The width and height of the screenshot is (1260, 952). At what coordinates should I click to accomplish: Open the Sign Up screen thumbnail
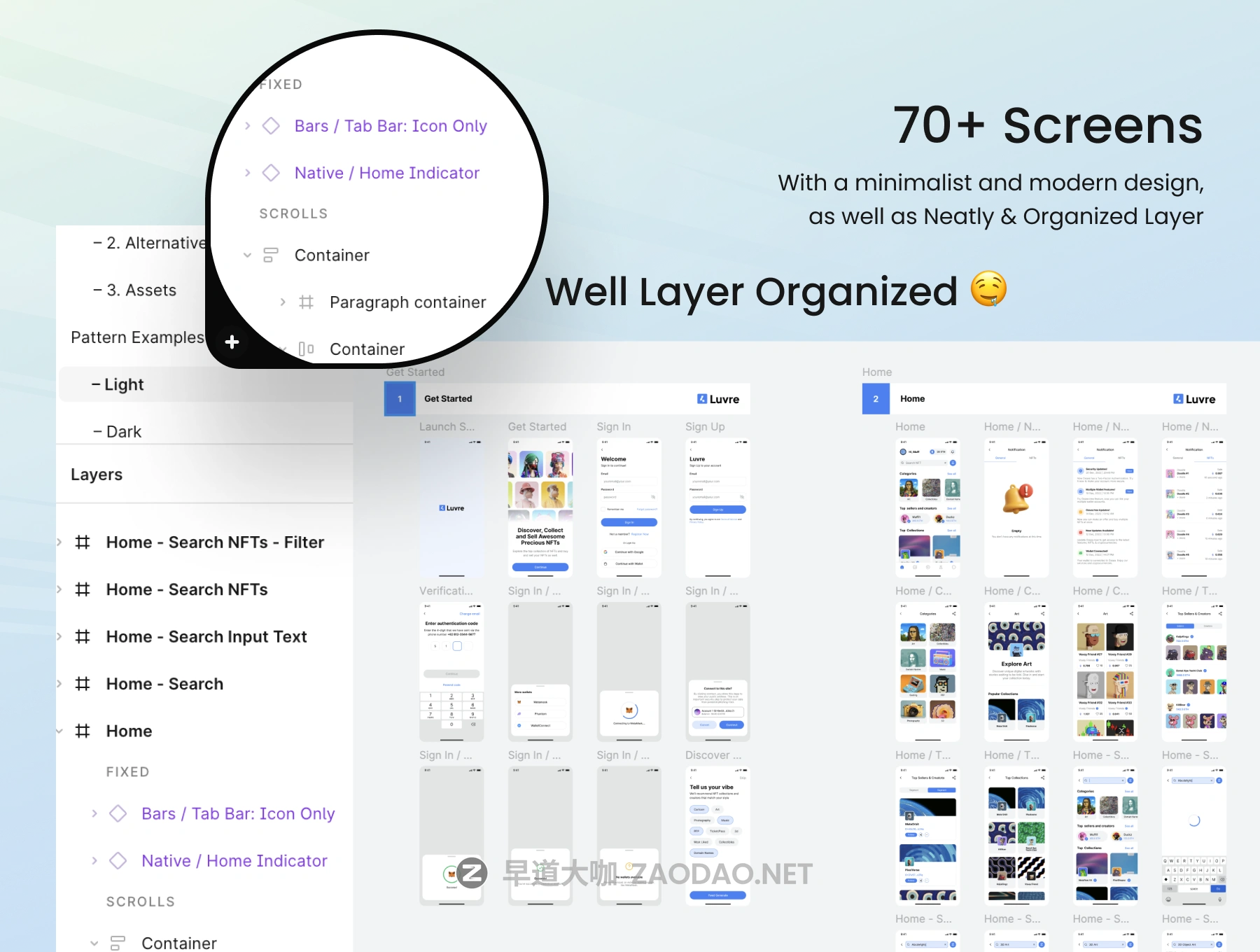pyautogui.click(x=717, y=507)
